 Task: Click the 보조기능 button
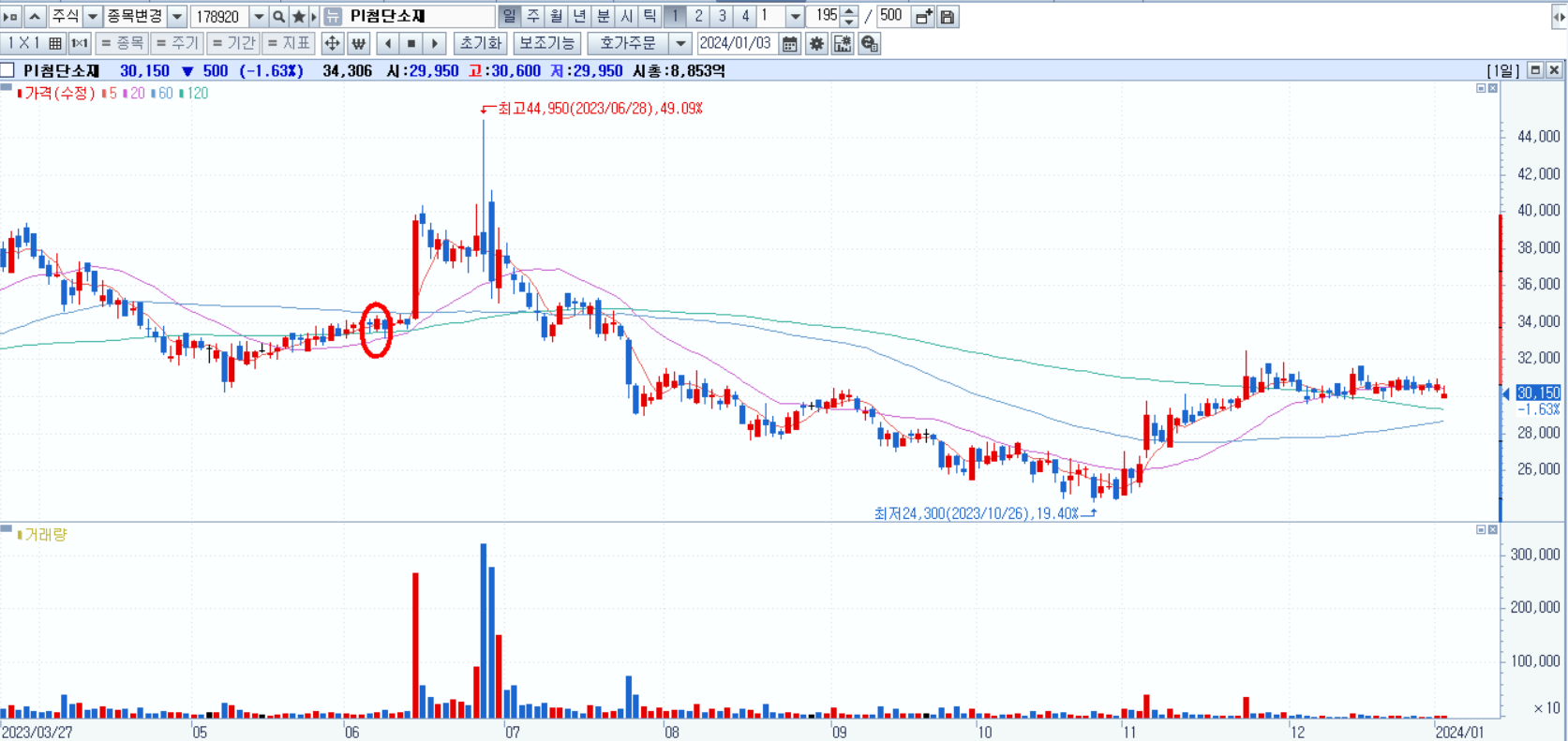point(546,43)
